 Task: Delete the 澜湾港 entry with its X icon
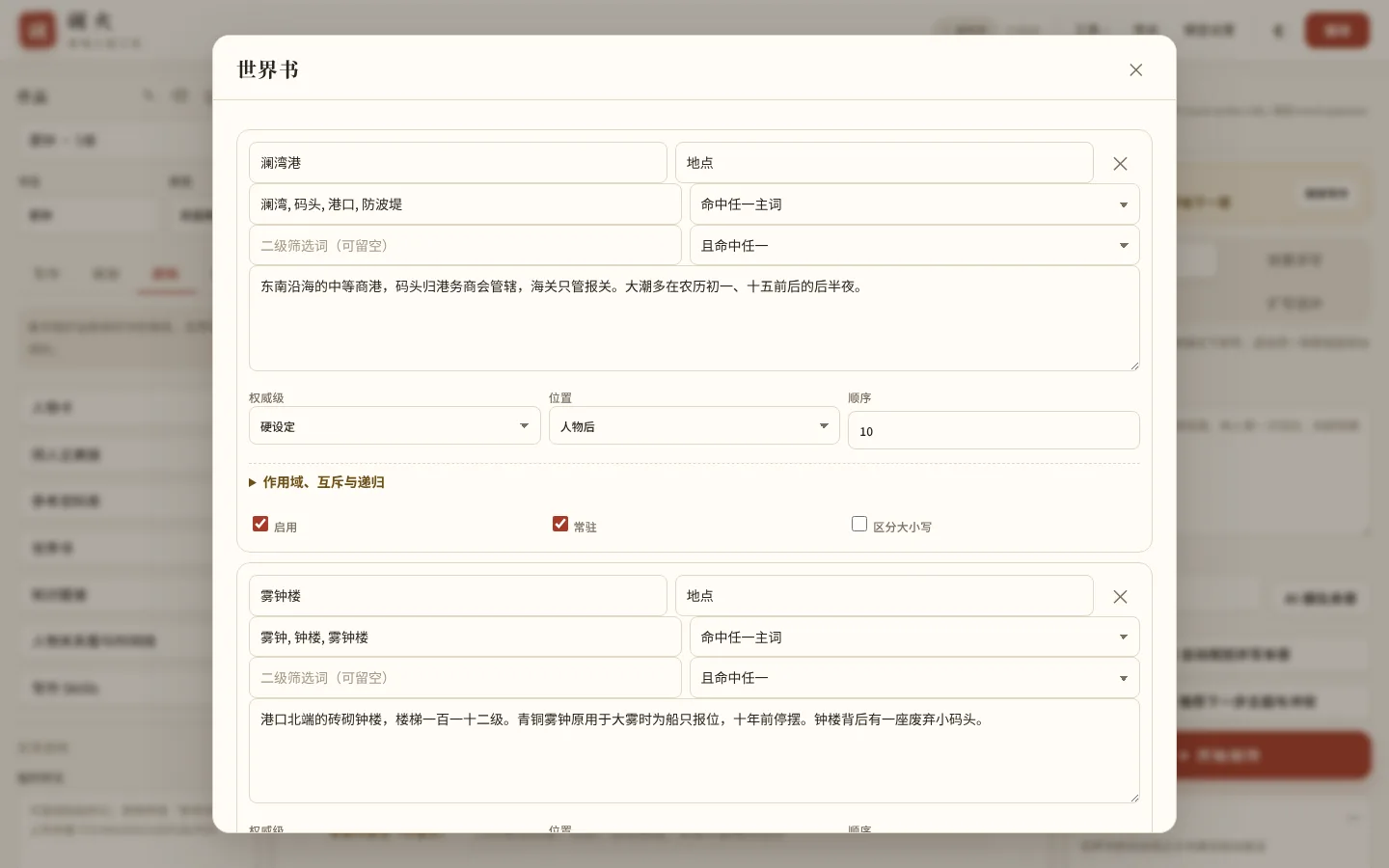[1120, 164]
